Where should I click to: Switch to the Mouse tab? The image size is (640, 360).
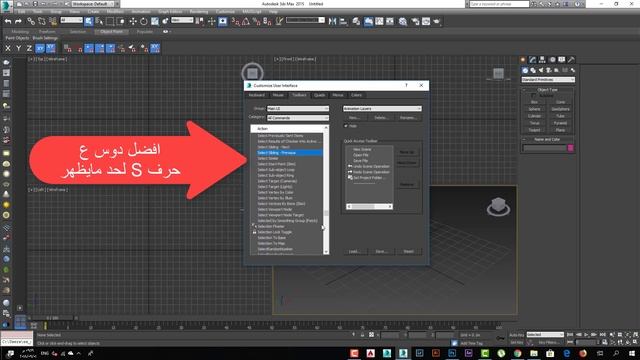278,95
